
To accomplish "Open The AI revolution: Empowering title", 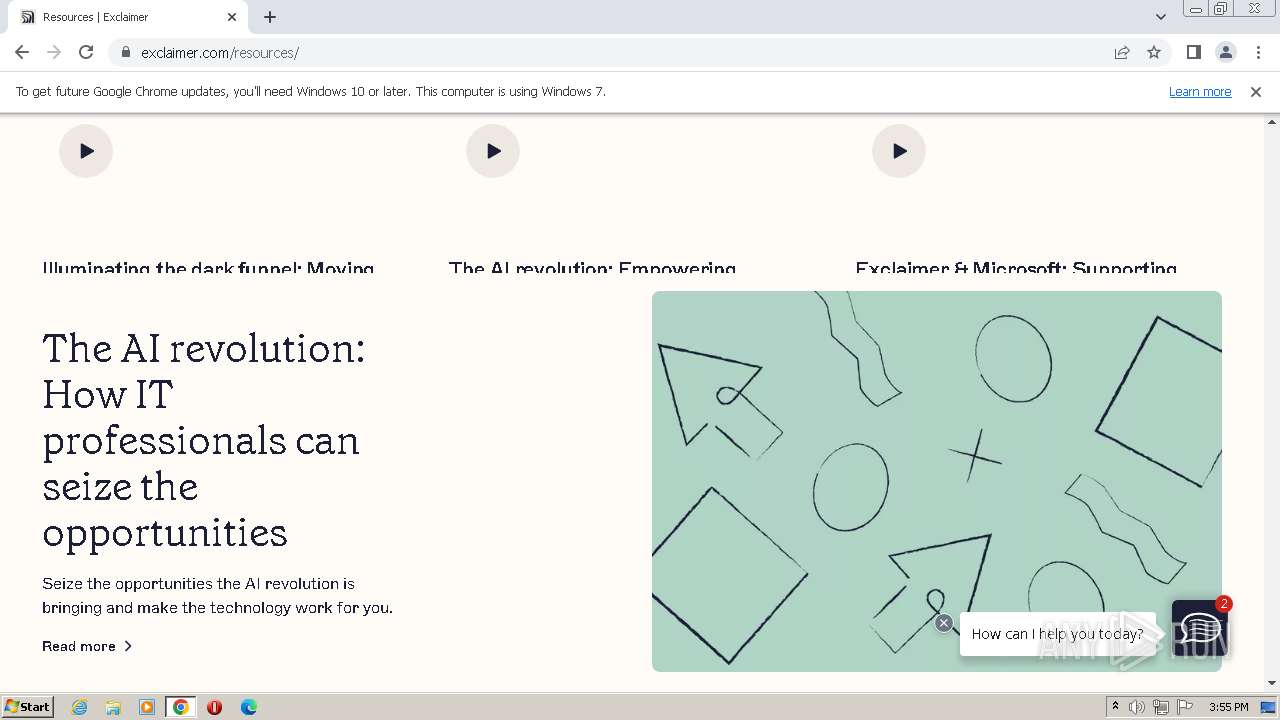I will click(592, 267).
